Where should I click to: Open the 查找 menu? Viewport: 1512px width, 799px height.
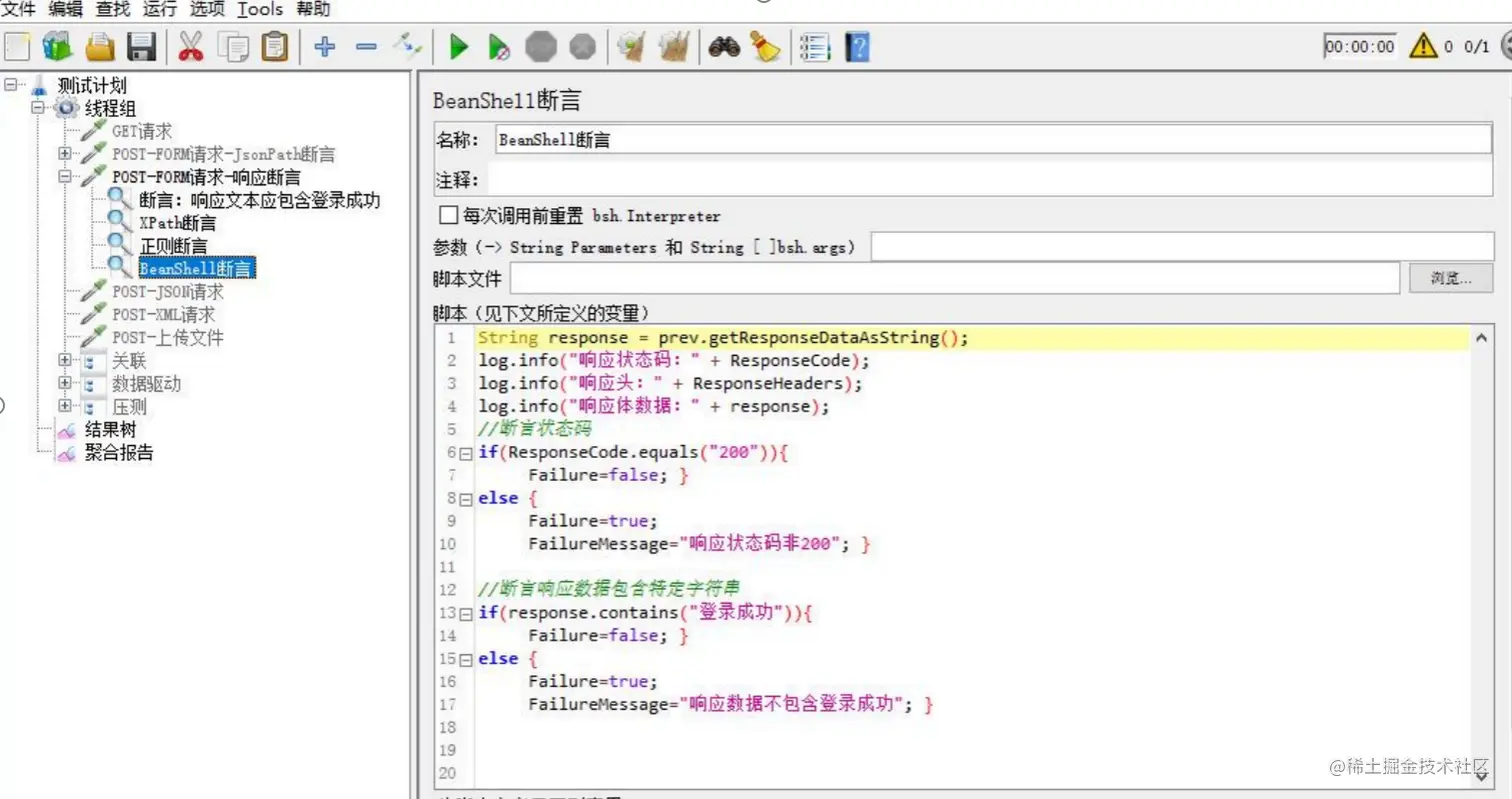pyautogui.click(x=112, y=10)
